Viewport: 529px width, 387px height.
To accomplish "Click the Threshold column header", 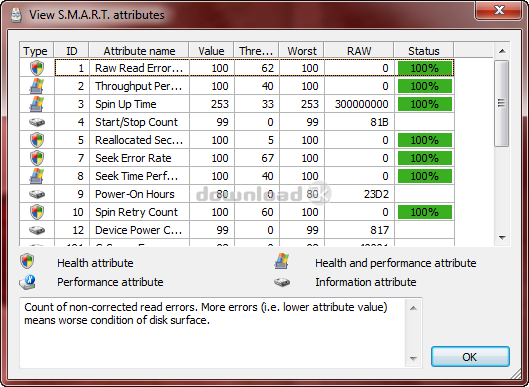I will (x=256, y=51).
